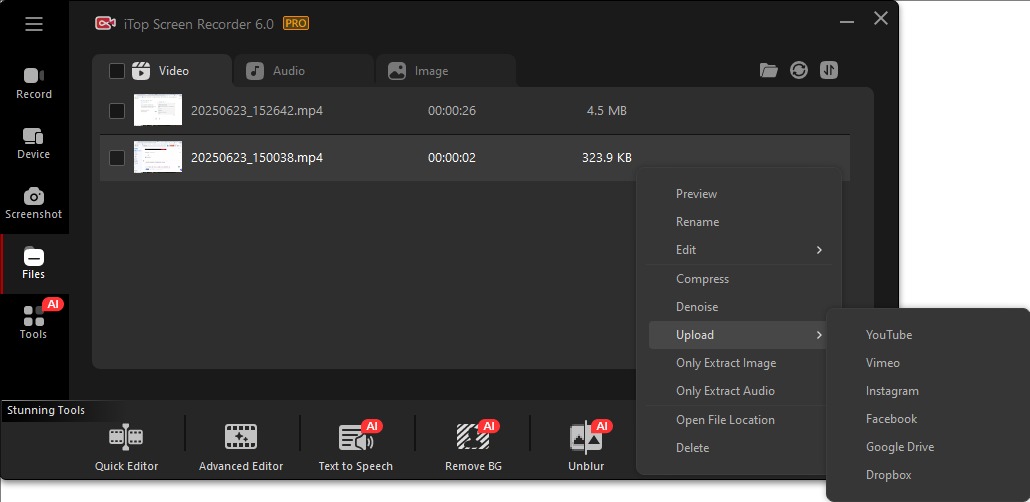The width and height of the screenshot is (1030, 502).
Task: Tick checkbox for 20250623_152642.mp4
Action: pos(117,110)
